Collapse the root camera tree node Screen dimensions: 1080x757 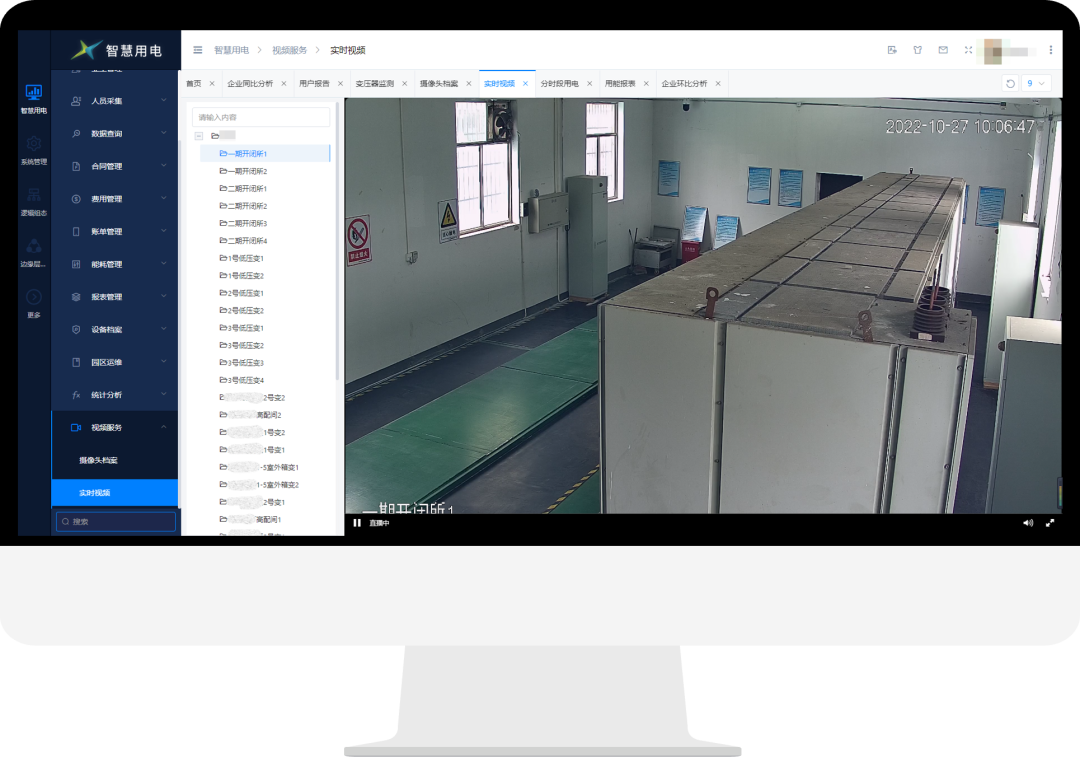(x=199, y=135)
